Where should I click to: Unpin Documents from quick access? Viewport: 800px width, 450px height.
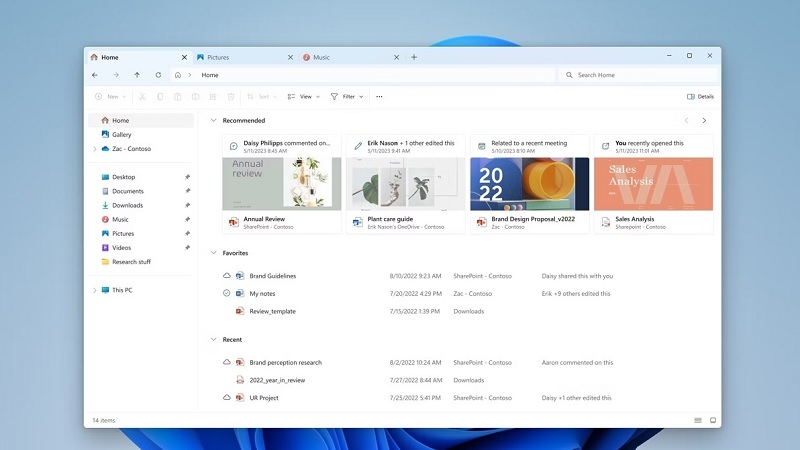[x=187, y=191]
